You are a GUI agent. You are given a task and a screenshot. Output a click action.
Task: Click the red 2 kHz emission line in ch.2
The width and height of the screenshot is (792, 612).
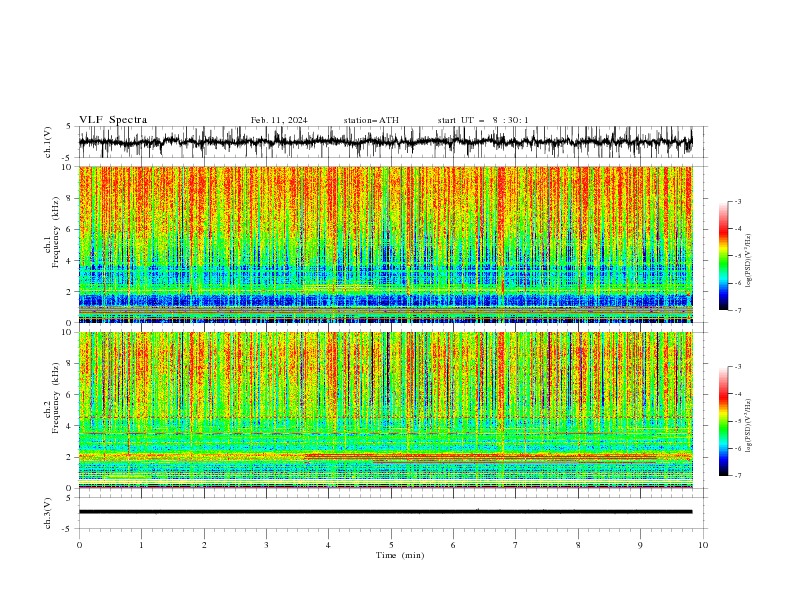pyautogui.click(x=480, y=456)
